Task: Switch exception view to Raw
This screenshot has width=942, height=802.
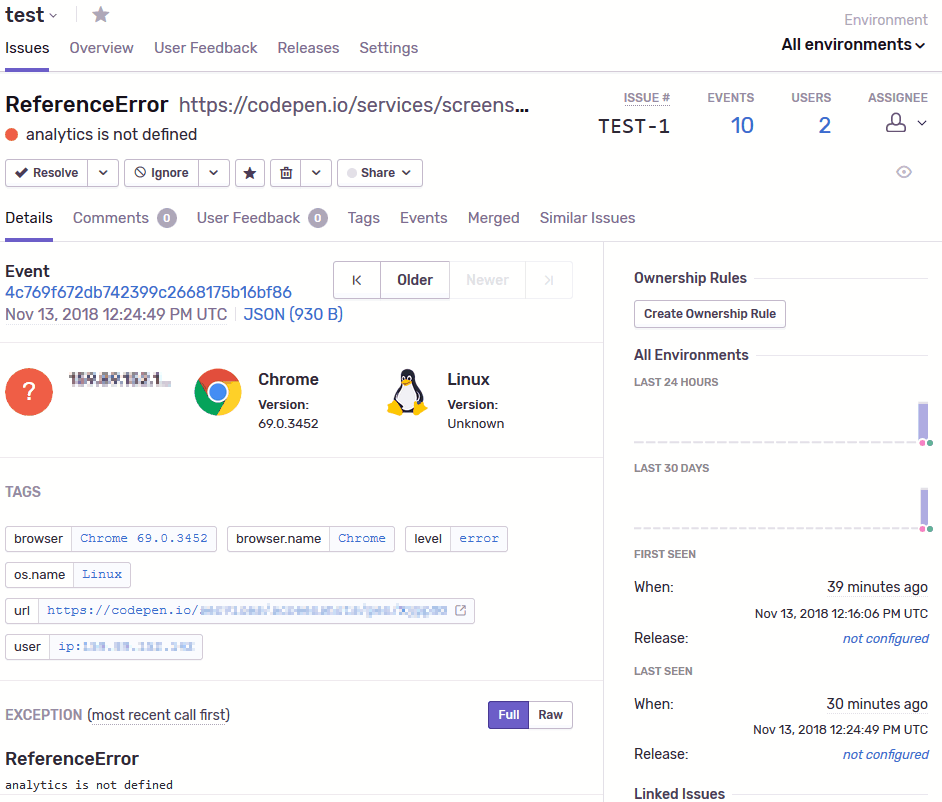Action: coord(550,715)
